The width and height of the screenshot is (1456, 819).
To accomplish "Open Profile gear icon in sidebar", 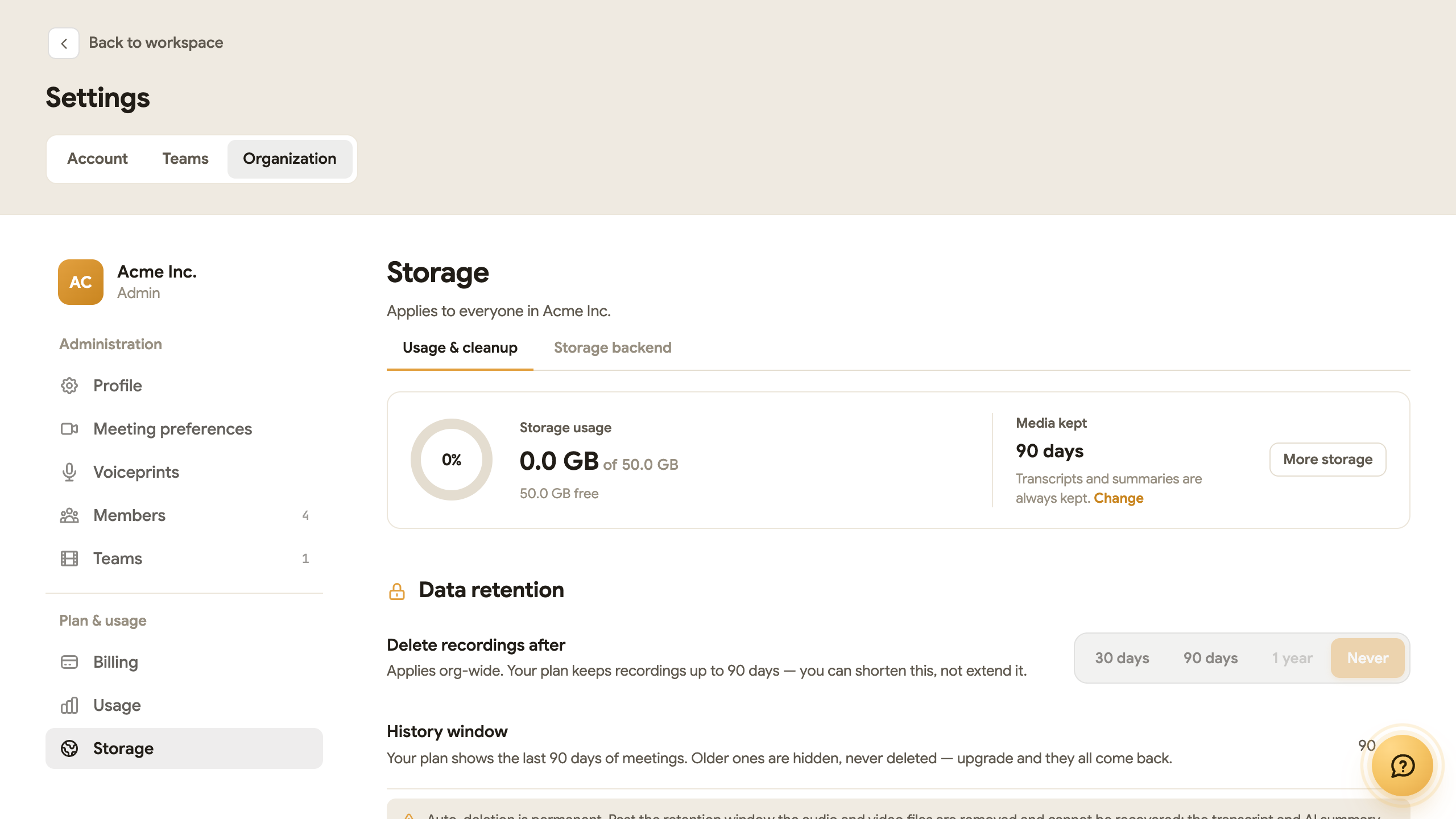I will (69, 386).
